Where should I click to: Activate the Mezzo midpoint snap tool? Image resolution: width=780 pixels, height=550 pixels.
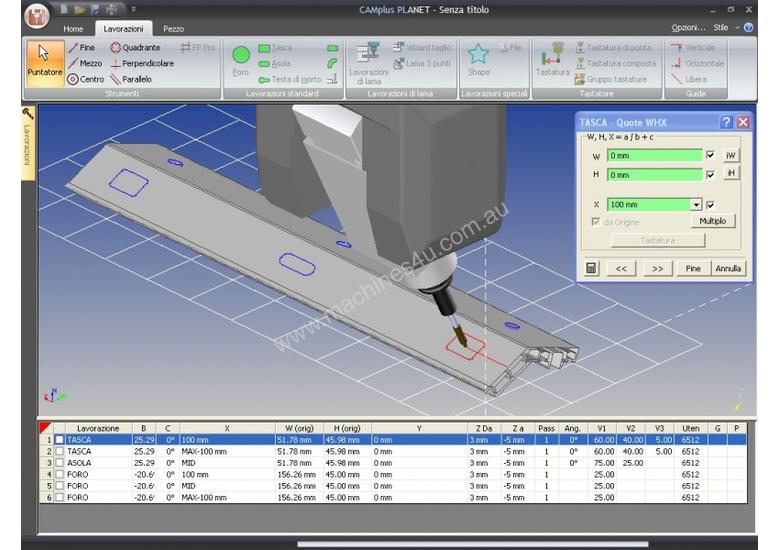point(85,64)
